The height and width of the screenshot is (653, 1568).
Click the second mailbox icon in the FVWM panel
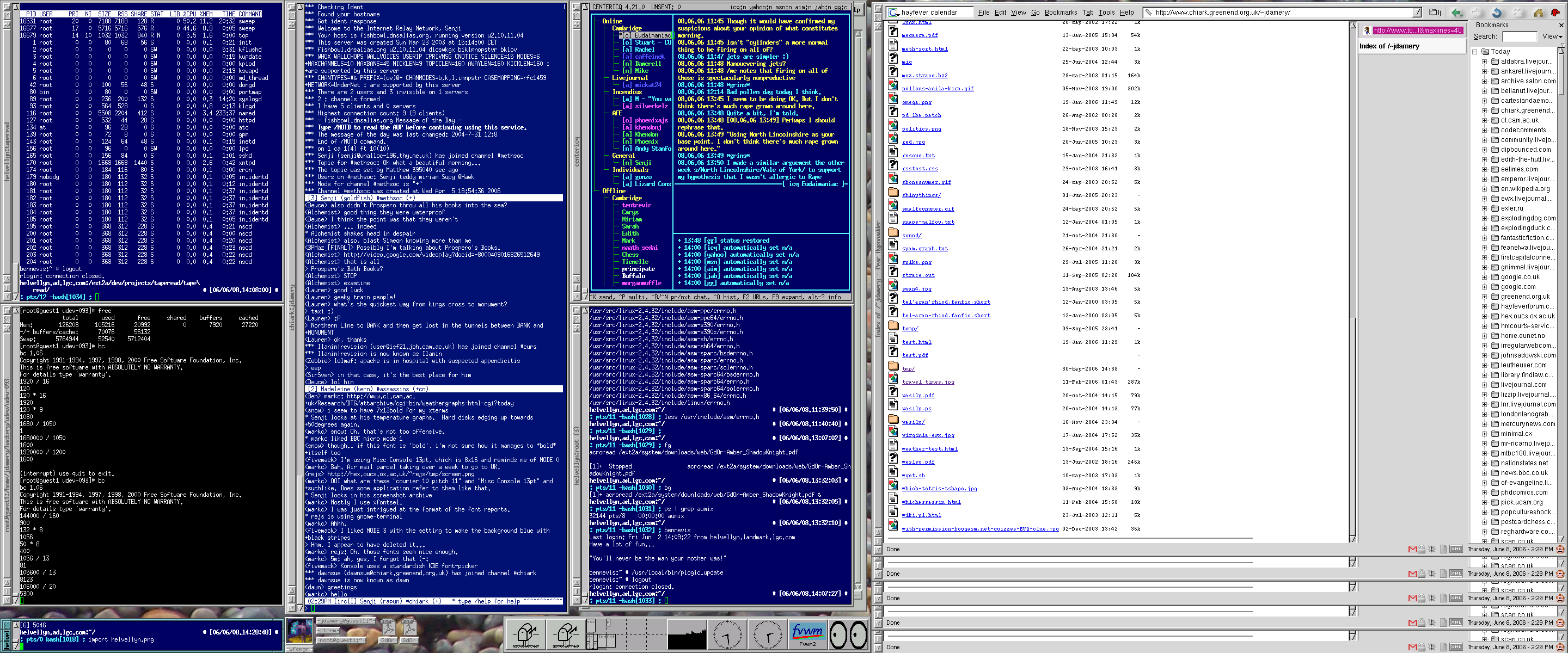[566, 634]
